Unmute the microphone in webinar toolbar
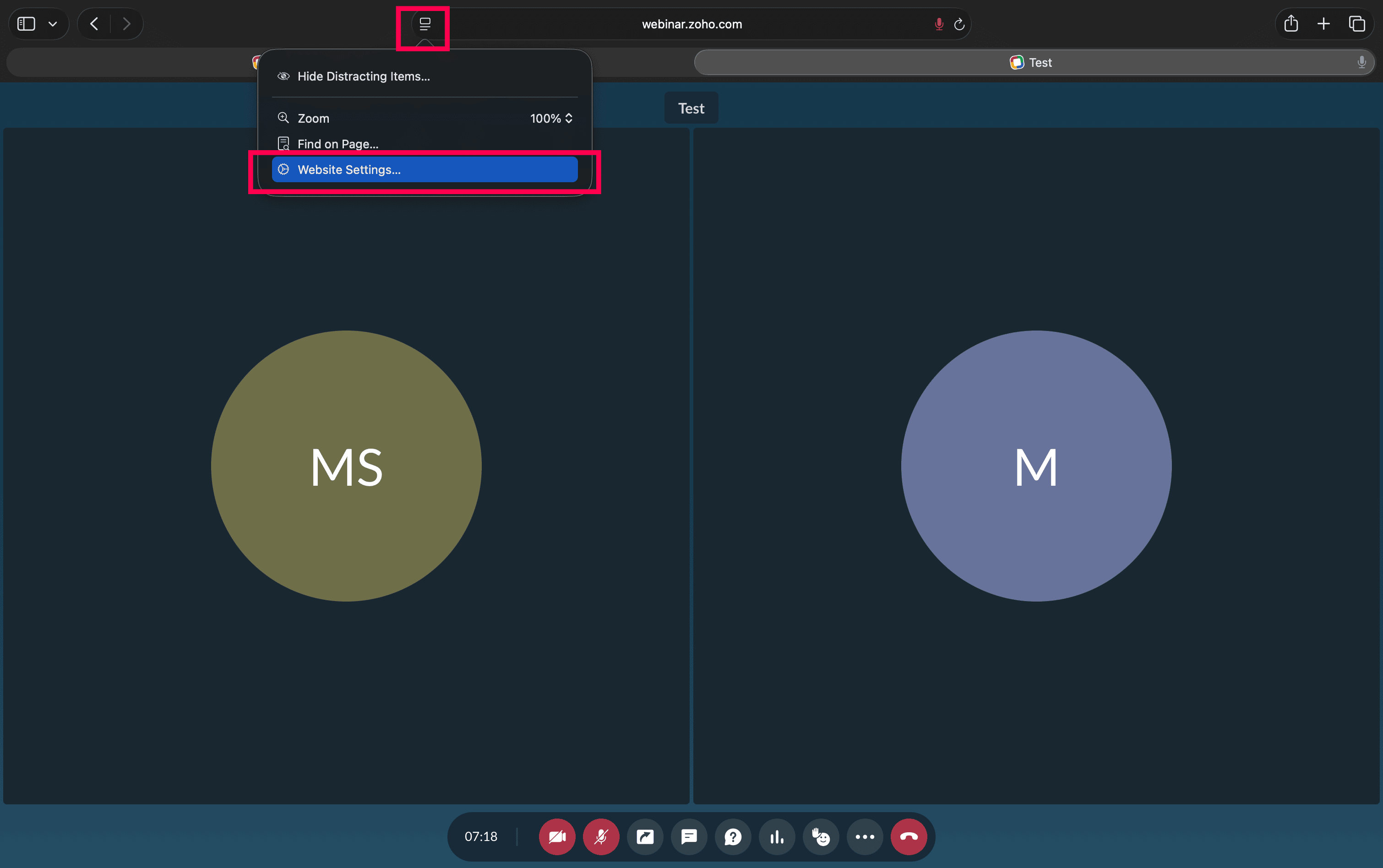Screen dimensions: 1383x868 601,836
